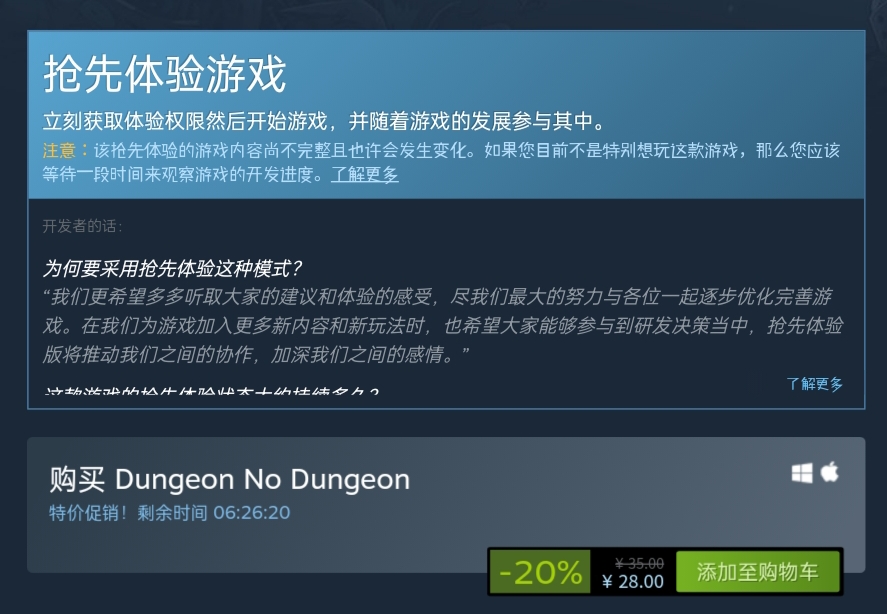Click the discounted price ¥ 28.00

pos(633,581)
